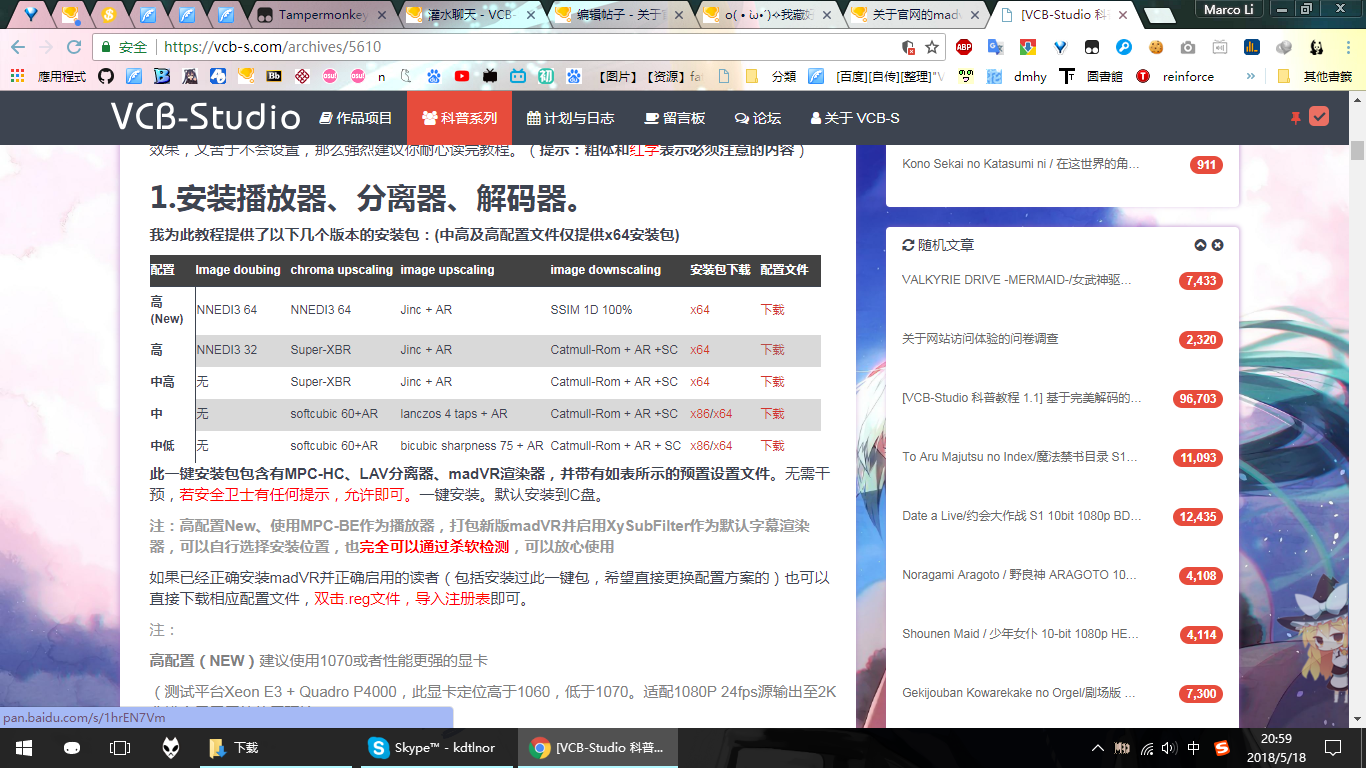Screen dimensions: 1366x768
Task: Open a new browser tab
Action: point(1158,15)
